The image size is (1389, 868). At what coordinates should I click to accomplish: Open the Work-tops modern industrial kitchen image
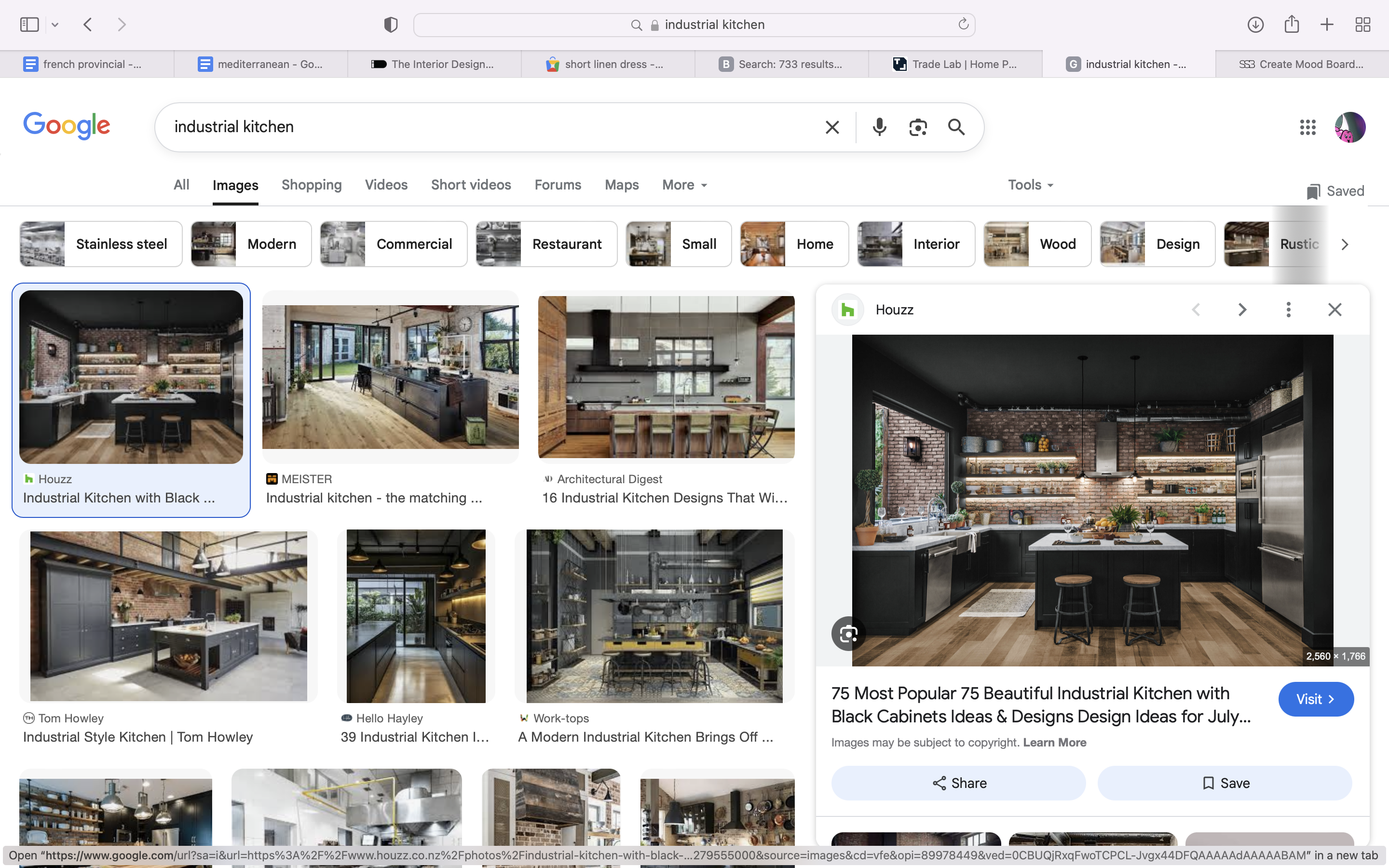654,616
